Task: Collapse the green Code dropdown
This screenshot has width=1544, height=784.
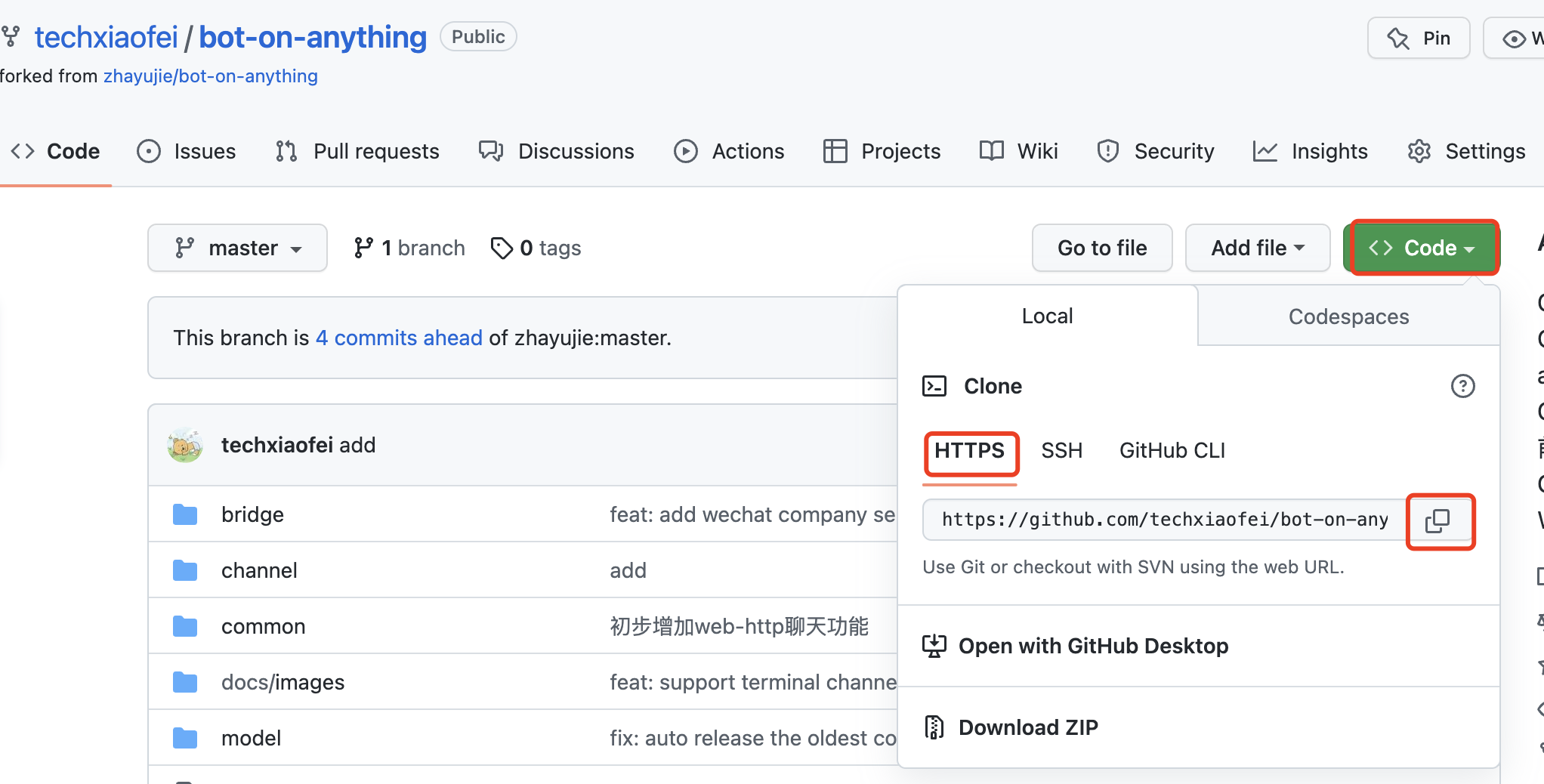Action: pos(1422,248)
